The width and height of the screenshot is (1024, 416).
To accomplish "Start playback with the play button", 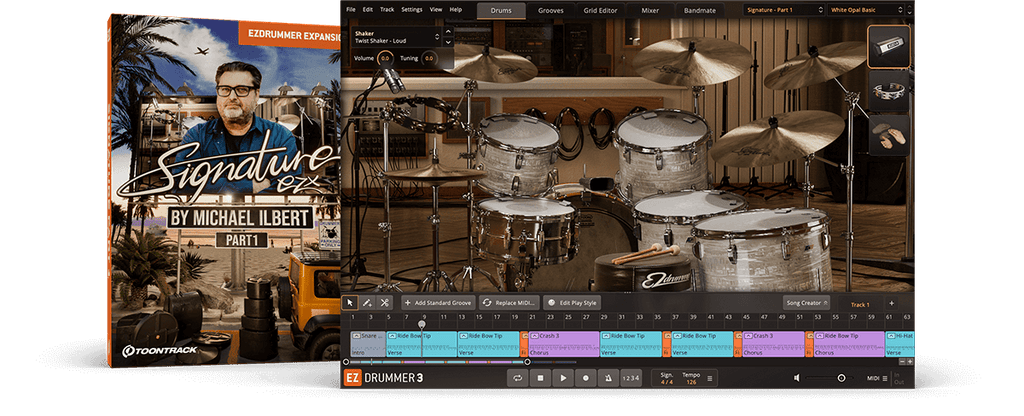I will 562,377.
